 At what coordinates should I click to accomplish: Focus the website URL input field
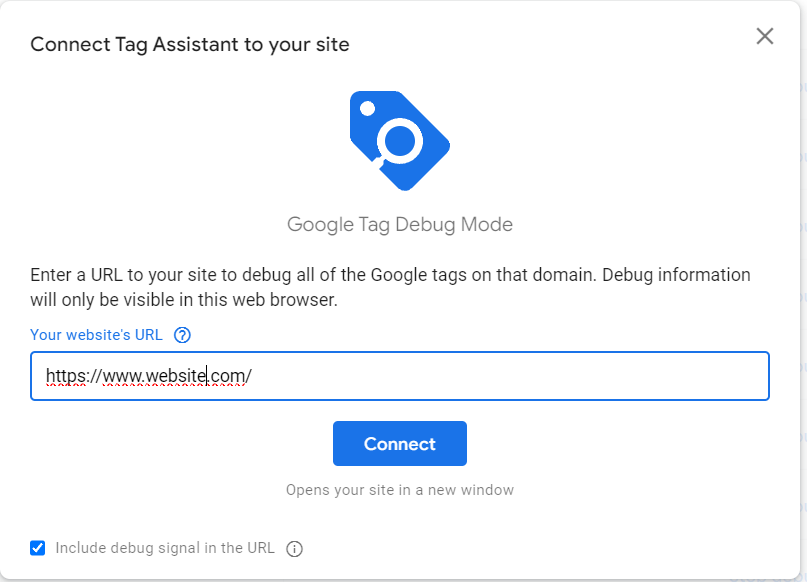[400, 376]
